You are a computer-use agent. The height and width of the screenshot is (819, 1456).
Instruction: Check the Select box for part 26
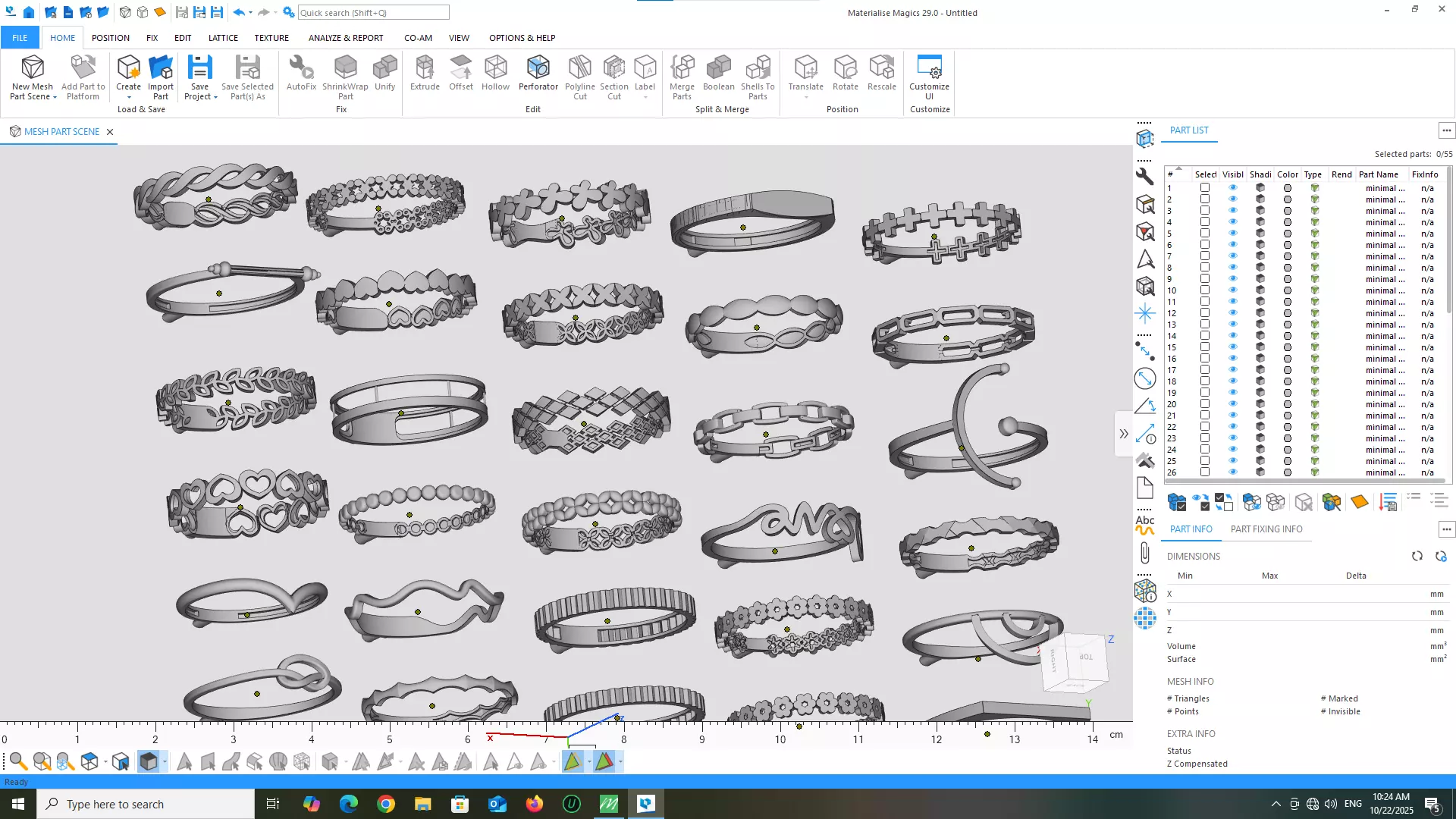1204,472
